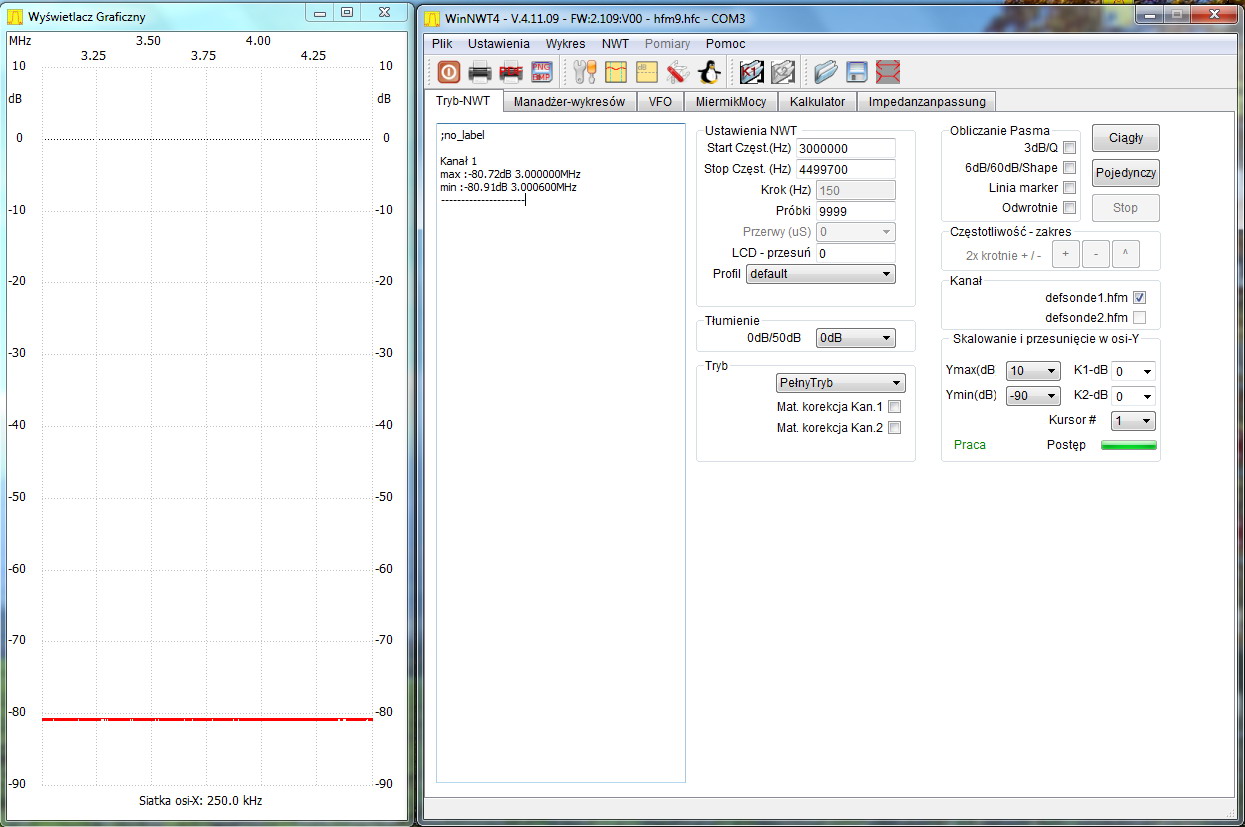The image size is (1245, 827).
Task: Open the Ymax(dB) dropdown
Action: point(1033,371)
